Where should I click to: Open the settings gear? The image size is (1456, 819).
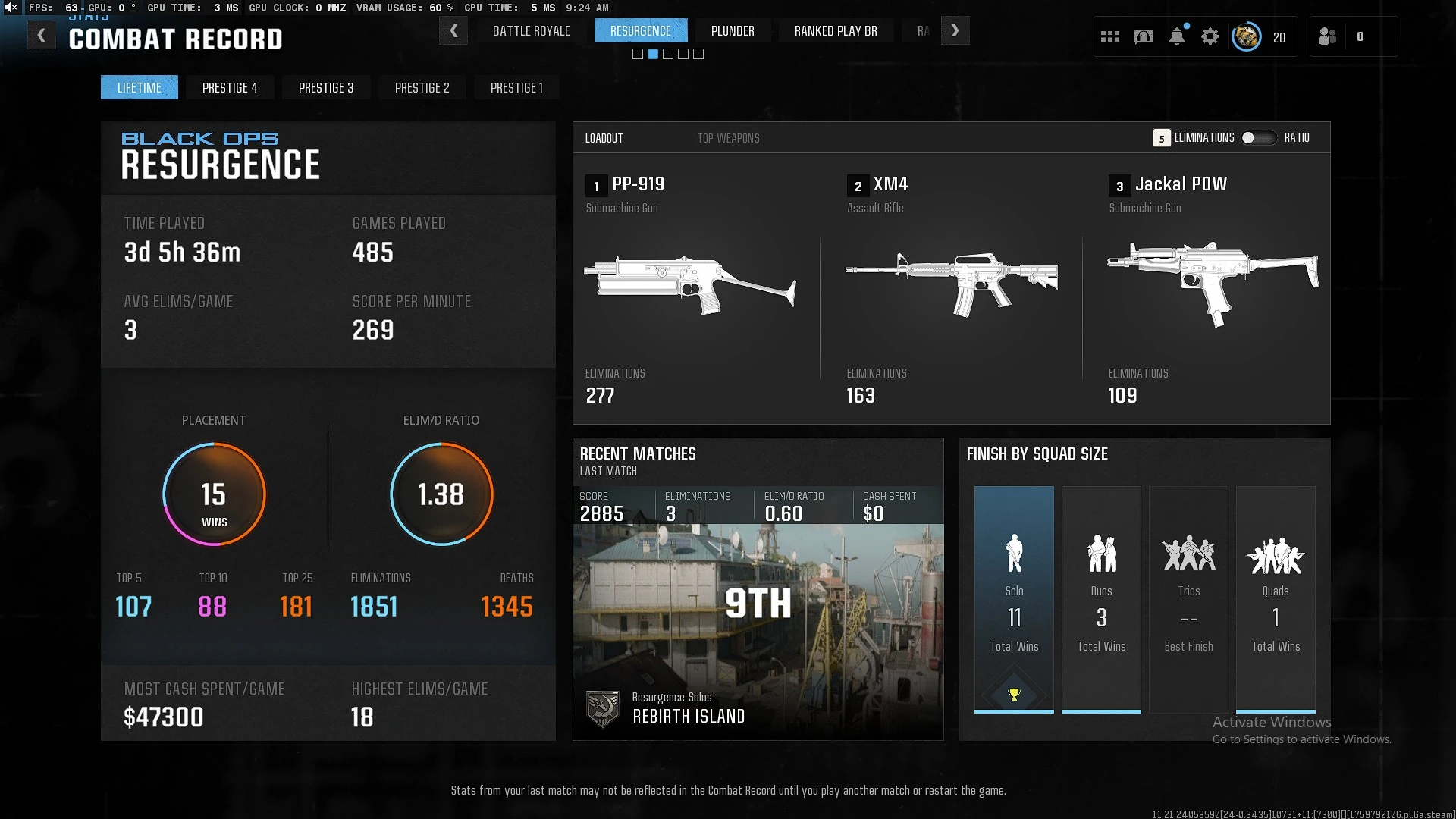pos(1210,36)
